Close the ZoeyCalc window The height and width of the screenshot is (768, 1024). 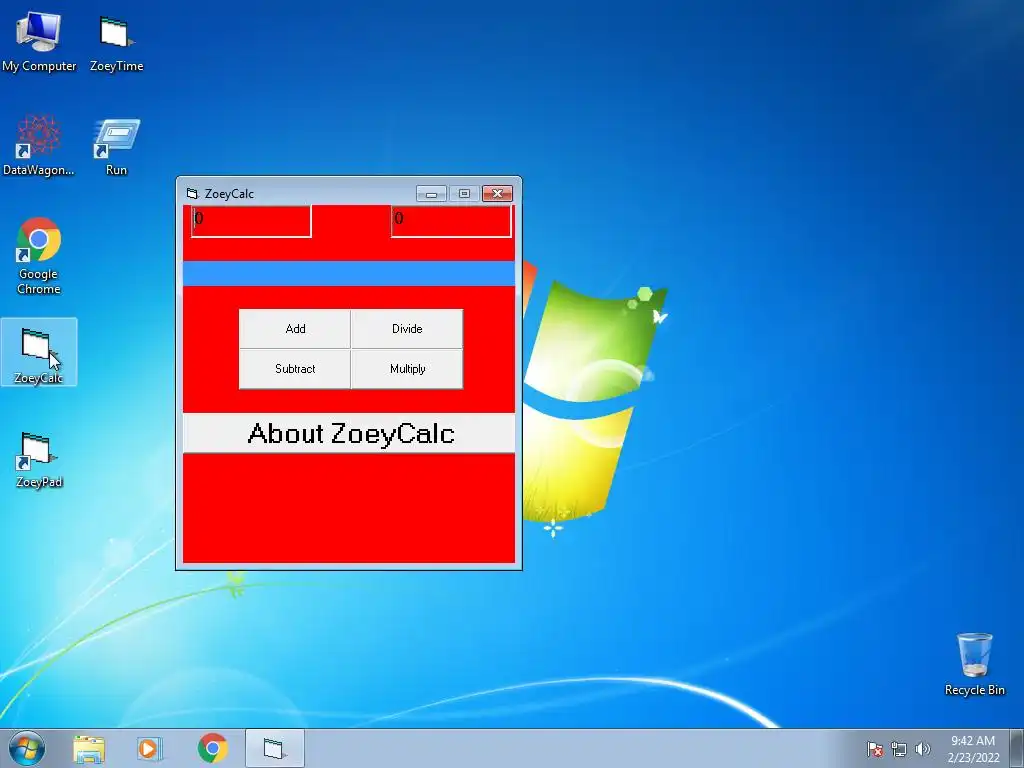tap(498, 193)
